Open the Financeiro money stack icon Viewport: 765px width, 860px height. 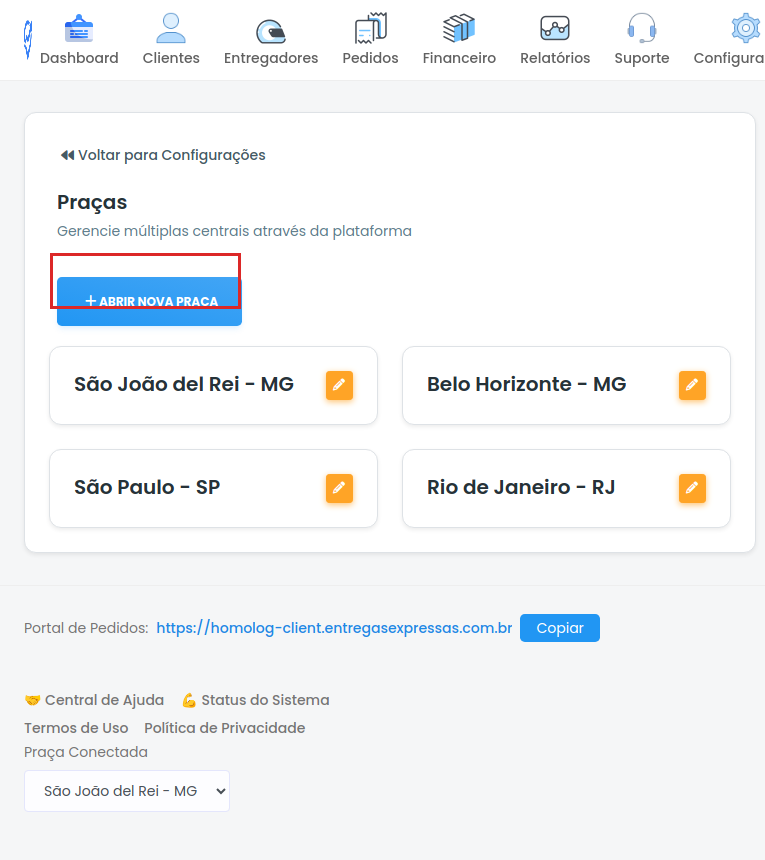[x=459, y=28]
